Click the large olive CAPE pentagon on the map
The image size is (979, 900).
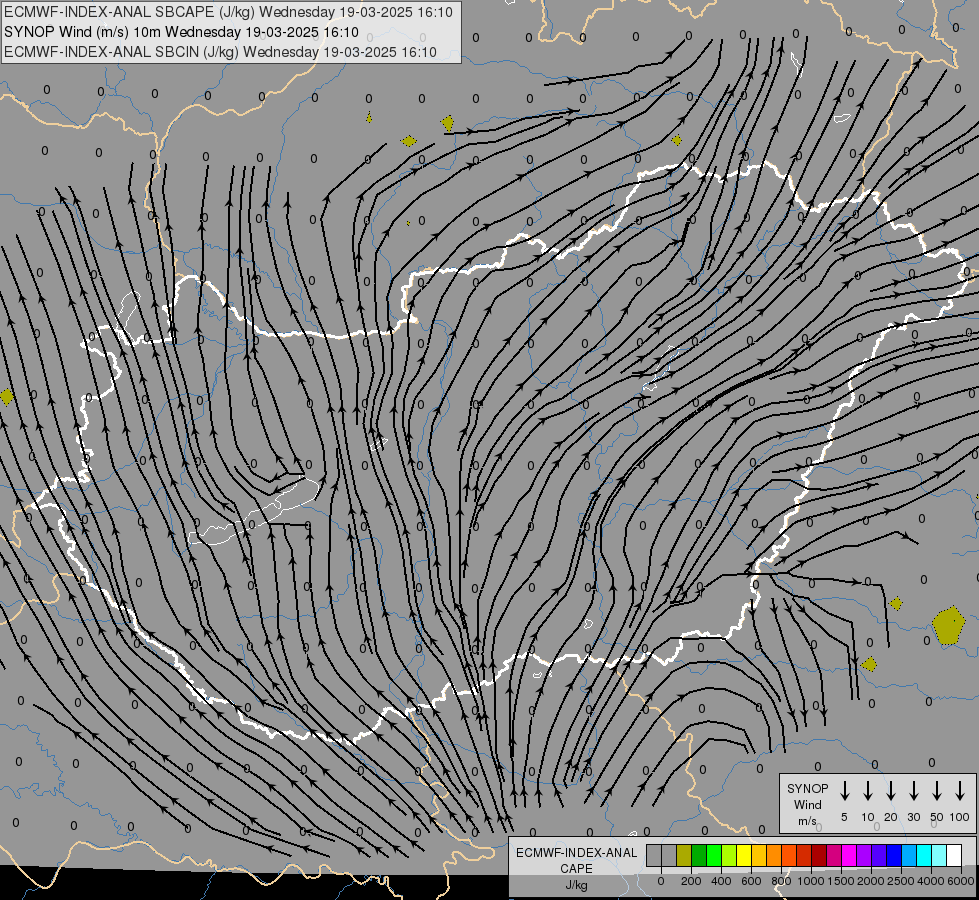pos(948,625)
